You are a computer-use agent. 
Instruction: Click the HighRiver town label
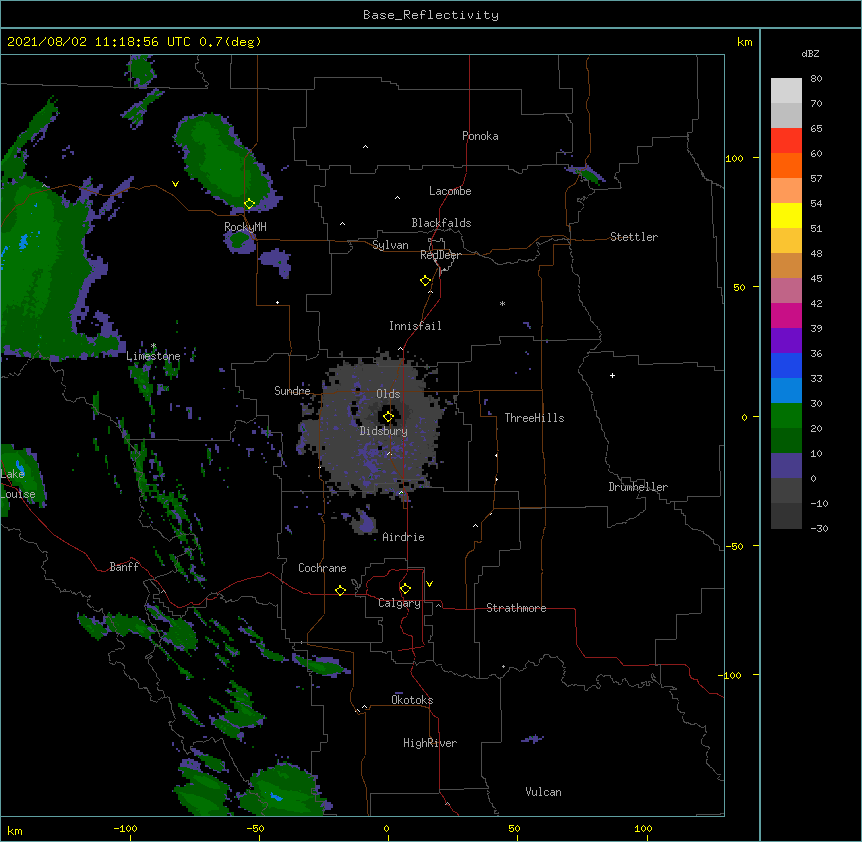(x=430, y=743)
